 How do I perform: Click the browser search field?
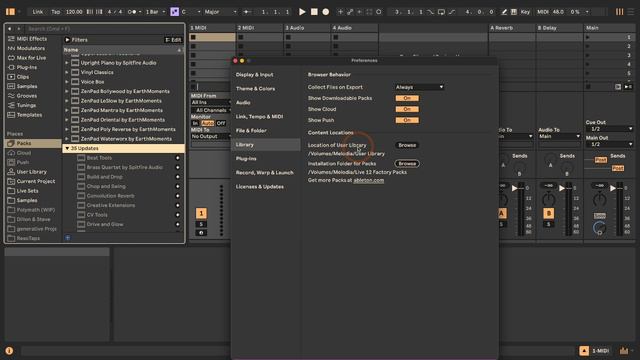coord(104,29)
